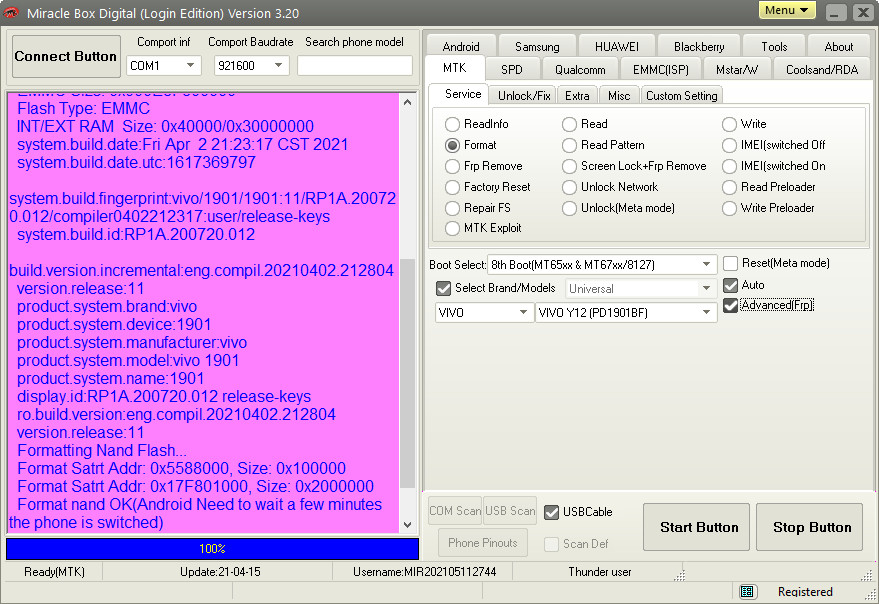Switch to the Samsung tab
The height and width of the screenshot is (604, 879).
pos(537,47)
